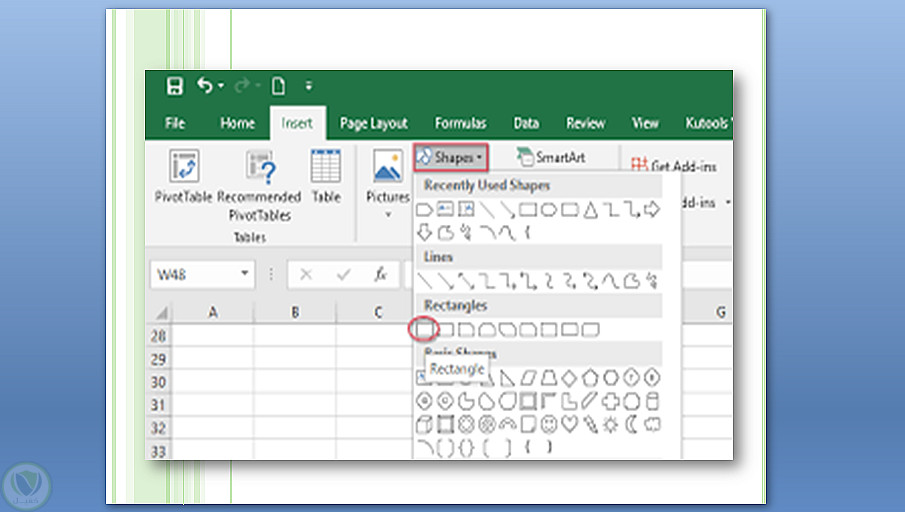This screenshot has height=512, width=905.
Task: Click the SmartArt button
Action: tap(551, 157)
